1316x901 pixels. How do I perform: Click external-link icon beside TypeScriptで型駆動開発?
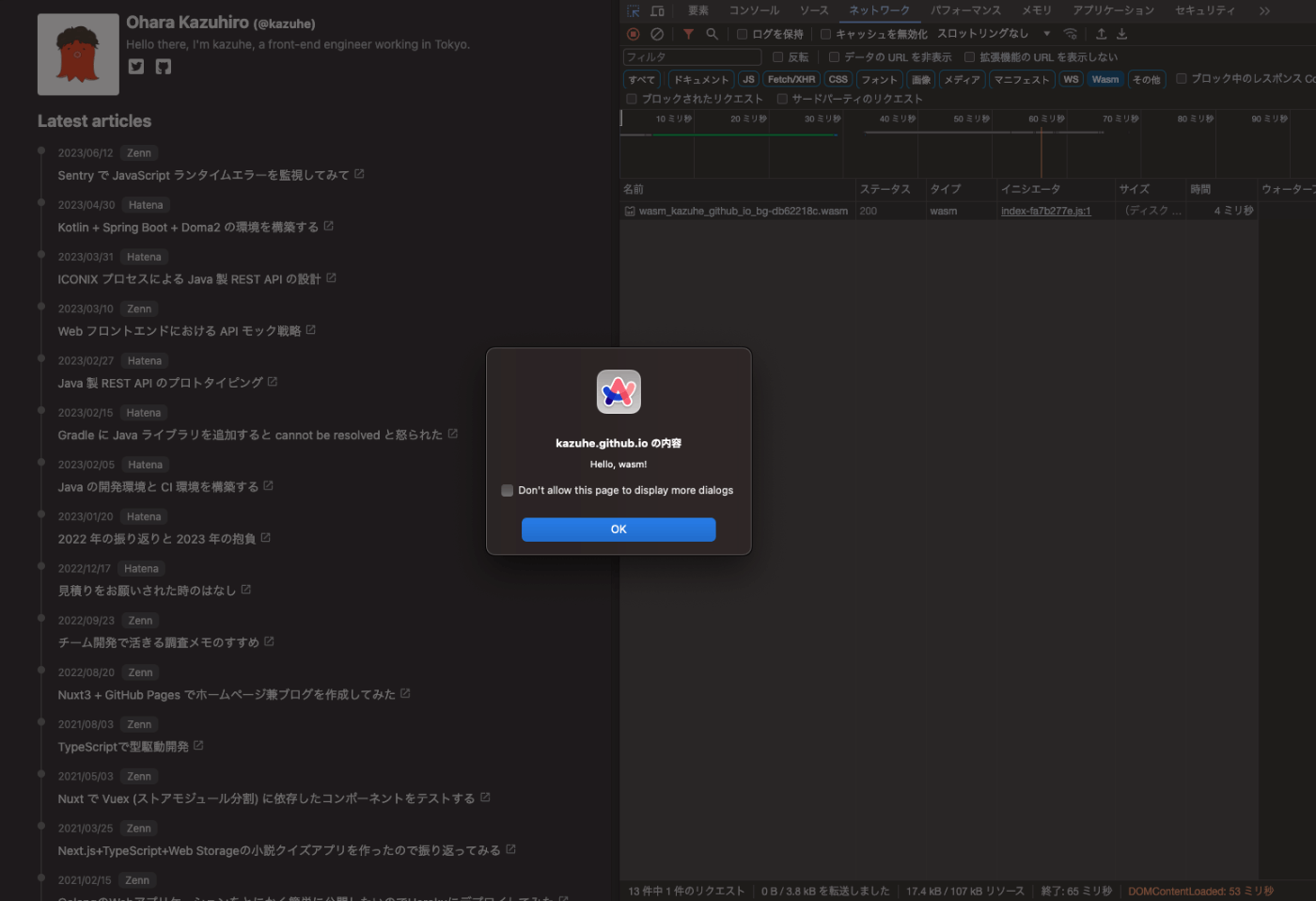198,746
